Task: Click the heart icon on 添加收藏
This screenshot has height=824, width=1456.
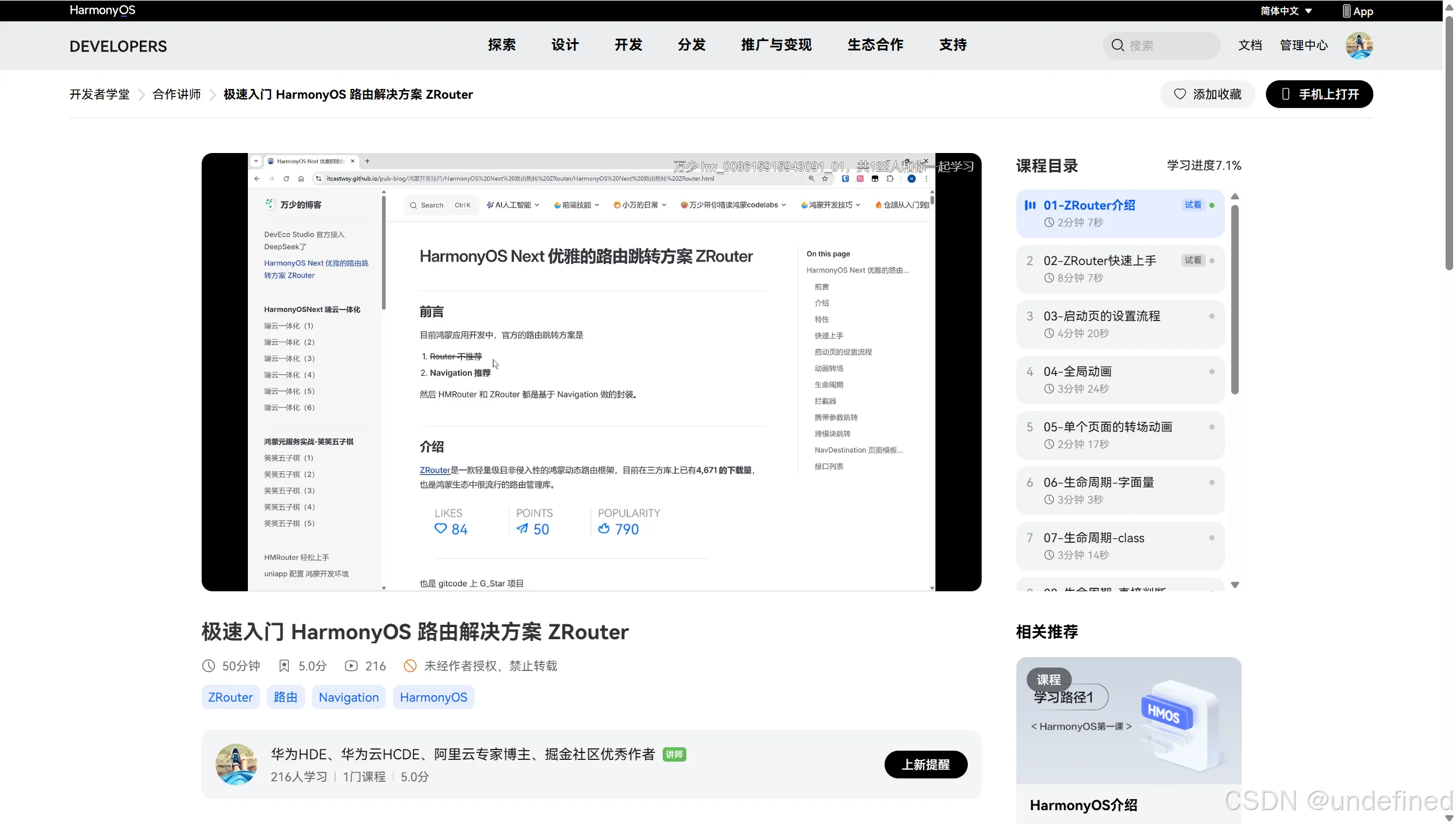Action: [x=1180, y=94]
